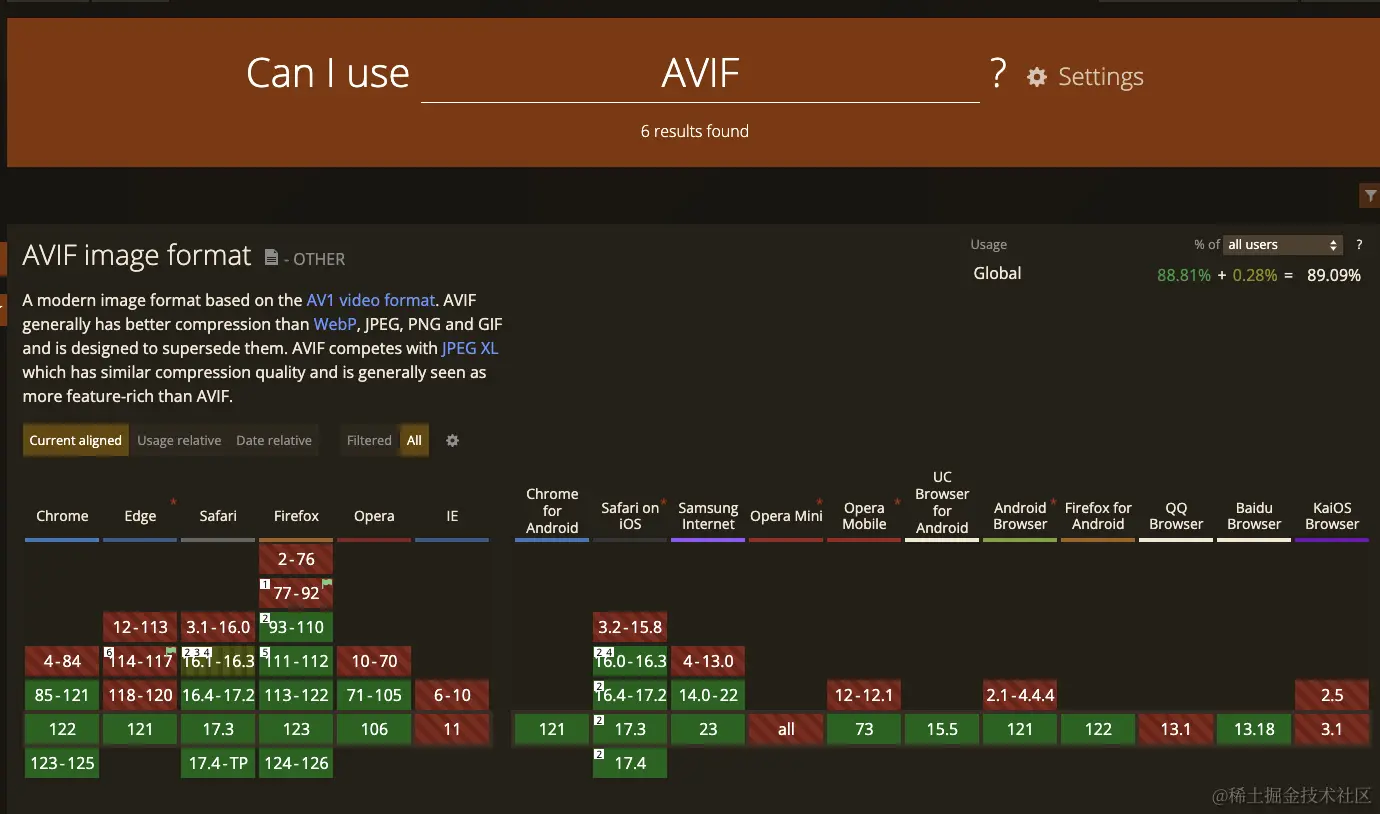Click Samsung Internet 4-13.0 cell

click(708, 661)
